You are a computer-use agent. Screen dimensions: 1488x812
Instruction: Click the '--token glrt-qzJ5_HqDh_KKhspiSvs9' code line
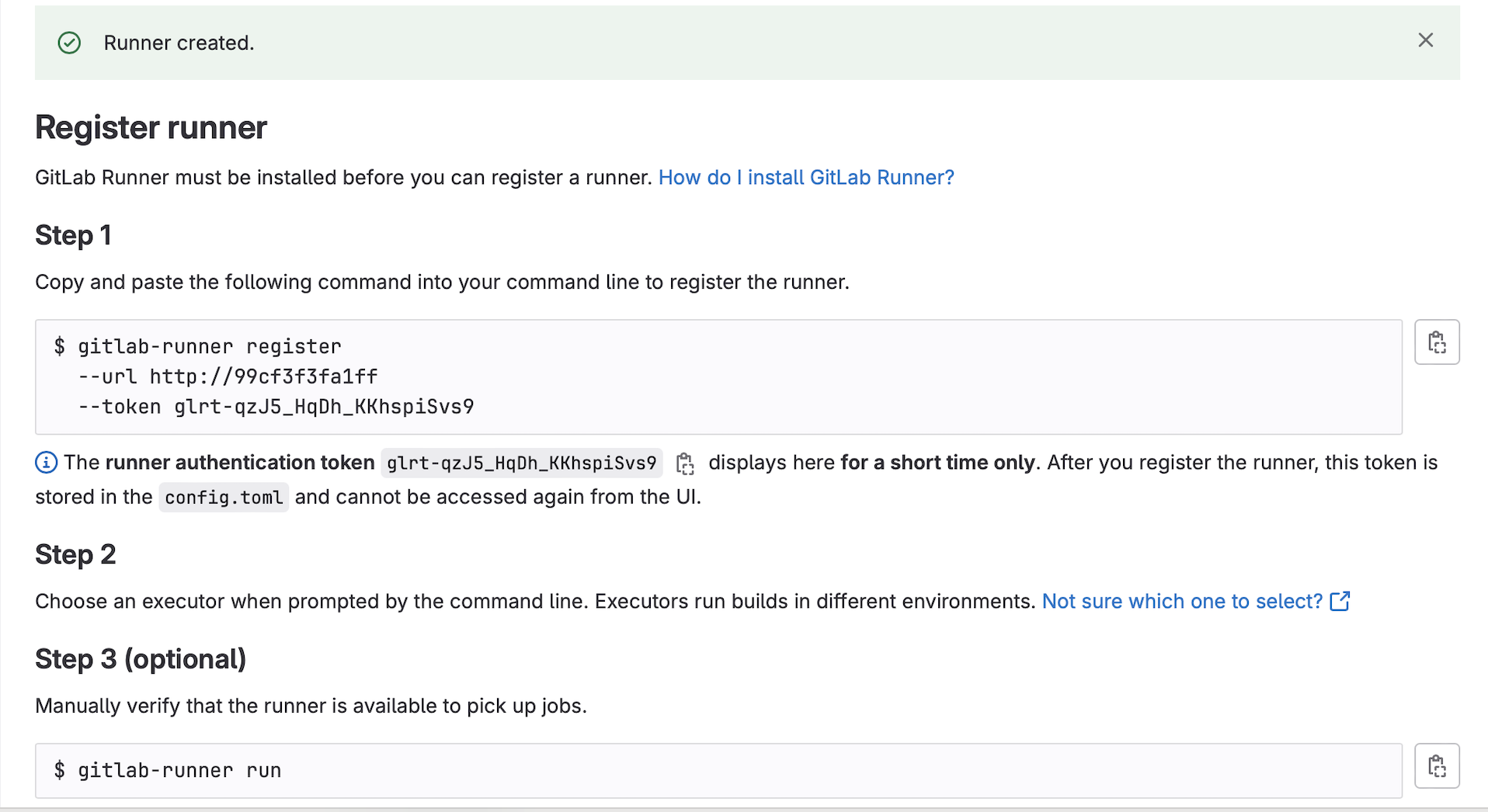pyautogui.click(x=276, y=407)
